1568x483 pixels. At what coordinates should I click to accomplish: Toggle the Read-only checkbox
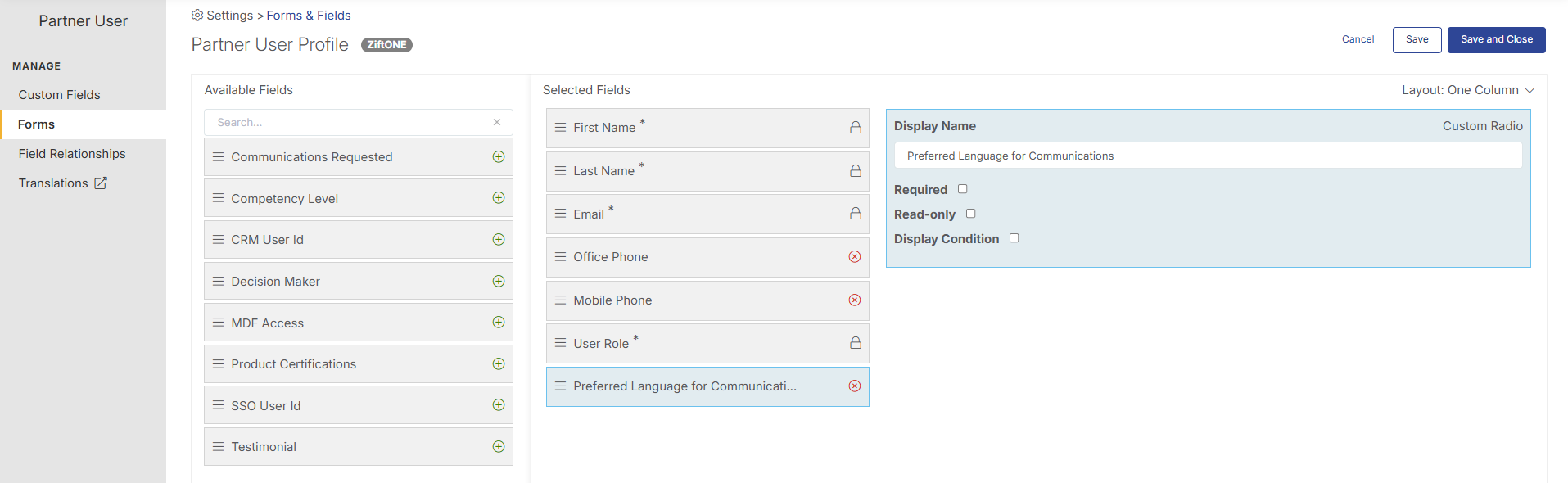pos(971,214)
